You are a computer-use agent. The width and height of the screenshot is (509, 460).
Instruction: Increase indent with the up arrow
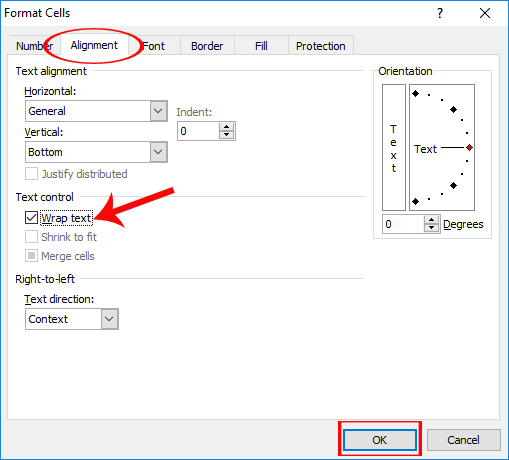click(x=227, y=127)
